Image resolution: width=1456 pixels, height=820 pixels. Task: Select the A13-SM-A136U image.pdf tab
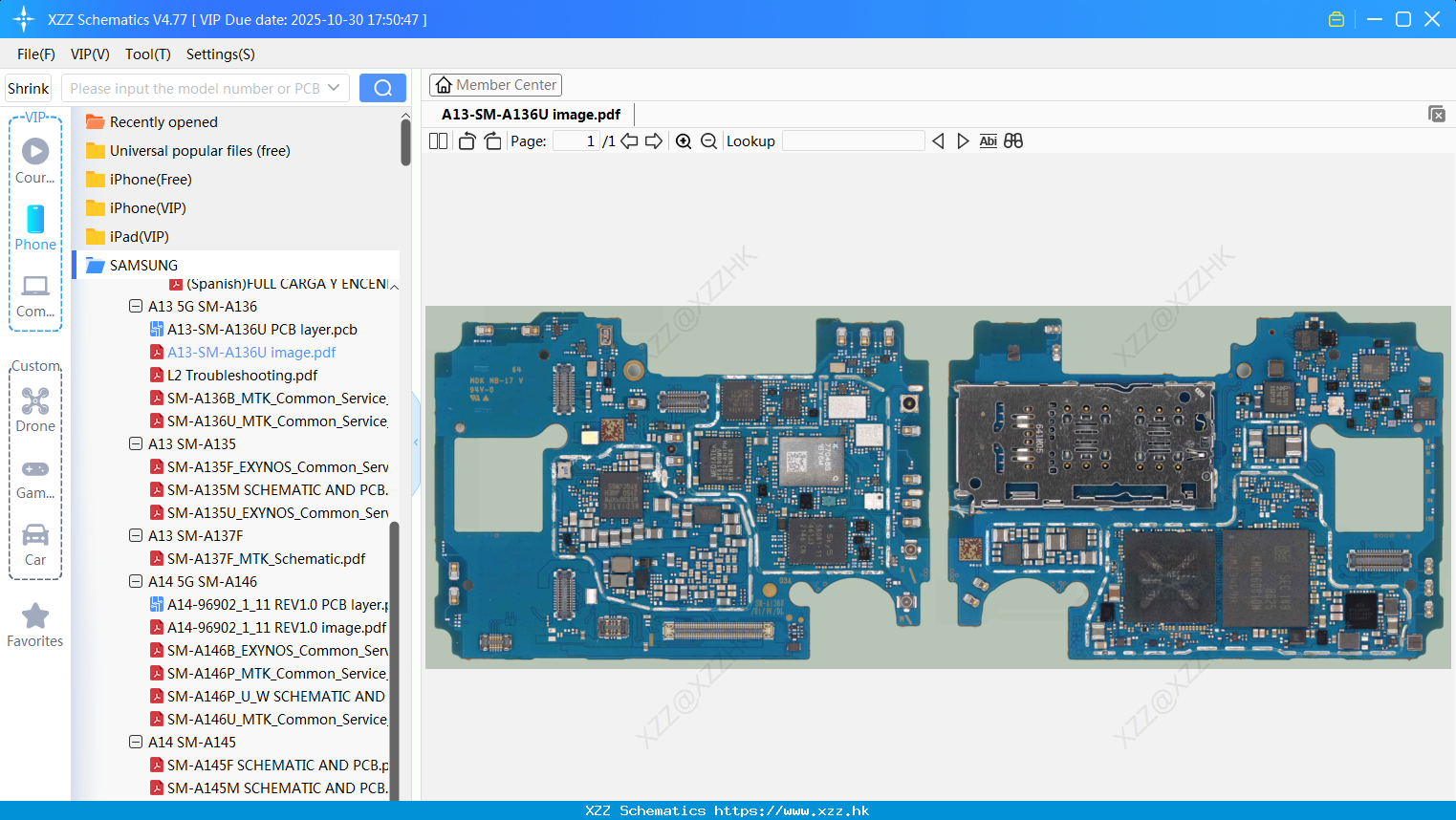(531, 115)
